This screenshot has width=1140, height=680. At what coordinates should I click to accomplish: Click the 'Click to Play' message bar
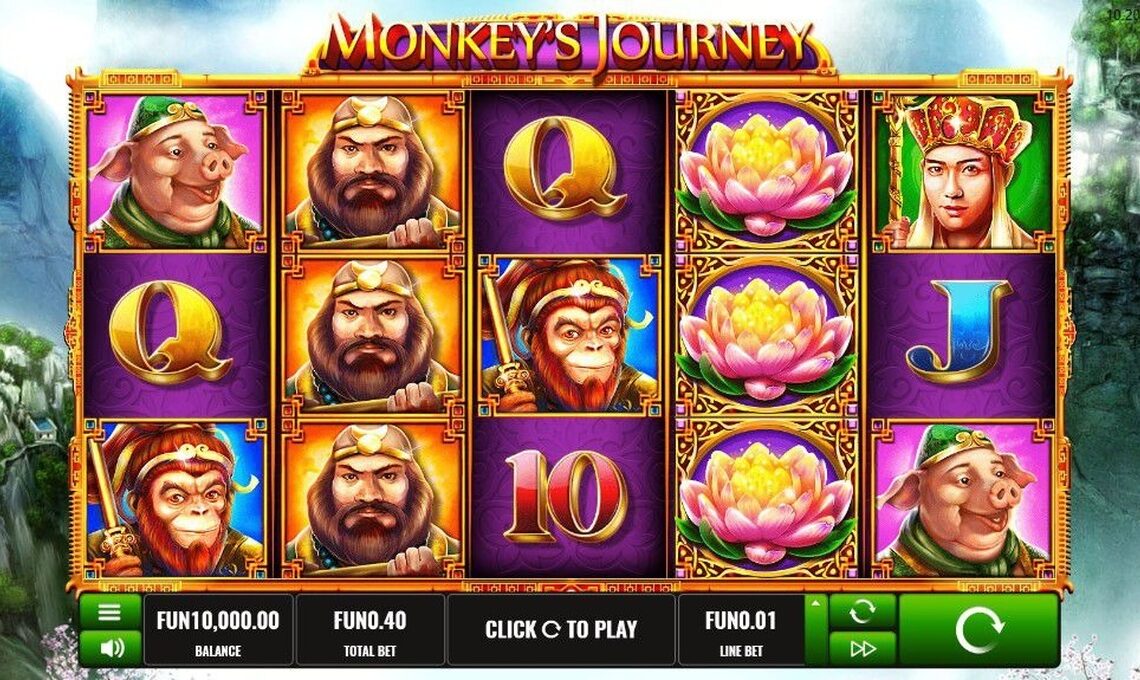[561, 630]
